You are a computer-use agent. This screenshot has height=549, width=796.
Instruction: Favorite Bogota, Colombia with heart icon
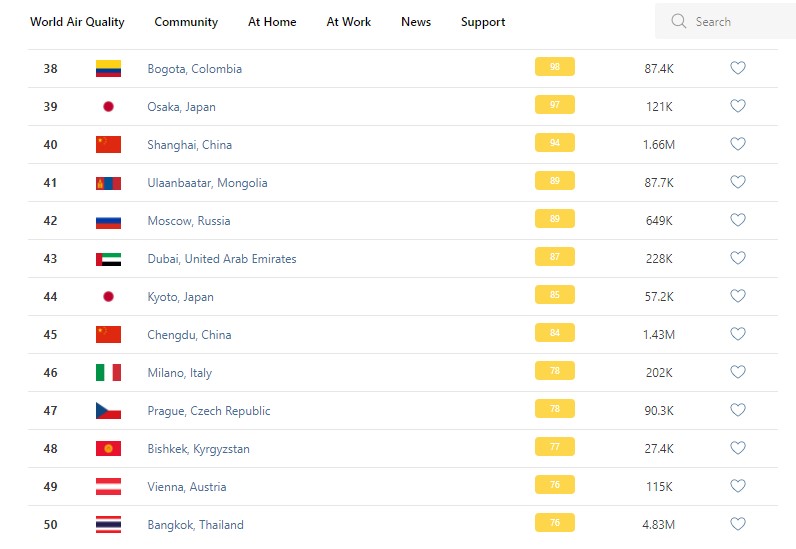[x=738, y=68]
